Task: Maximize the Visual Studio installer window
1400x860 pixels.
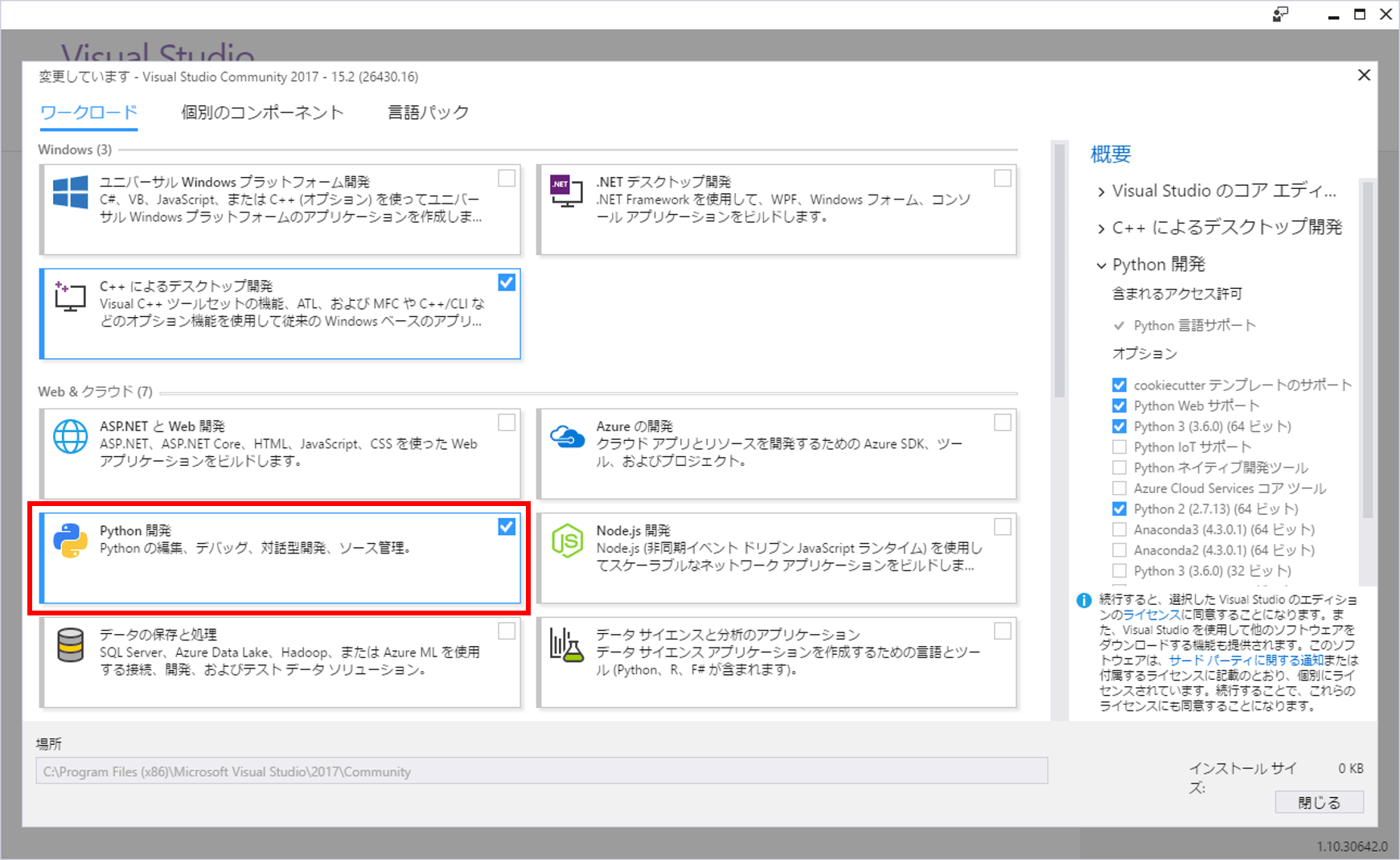Action: pyautogui.click(x=1360, y=14)
